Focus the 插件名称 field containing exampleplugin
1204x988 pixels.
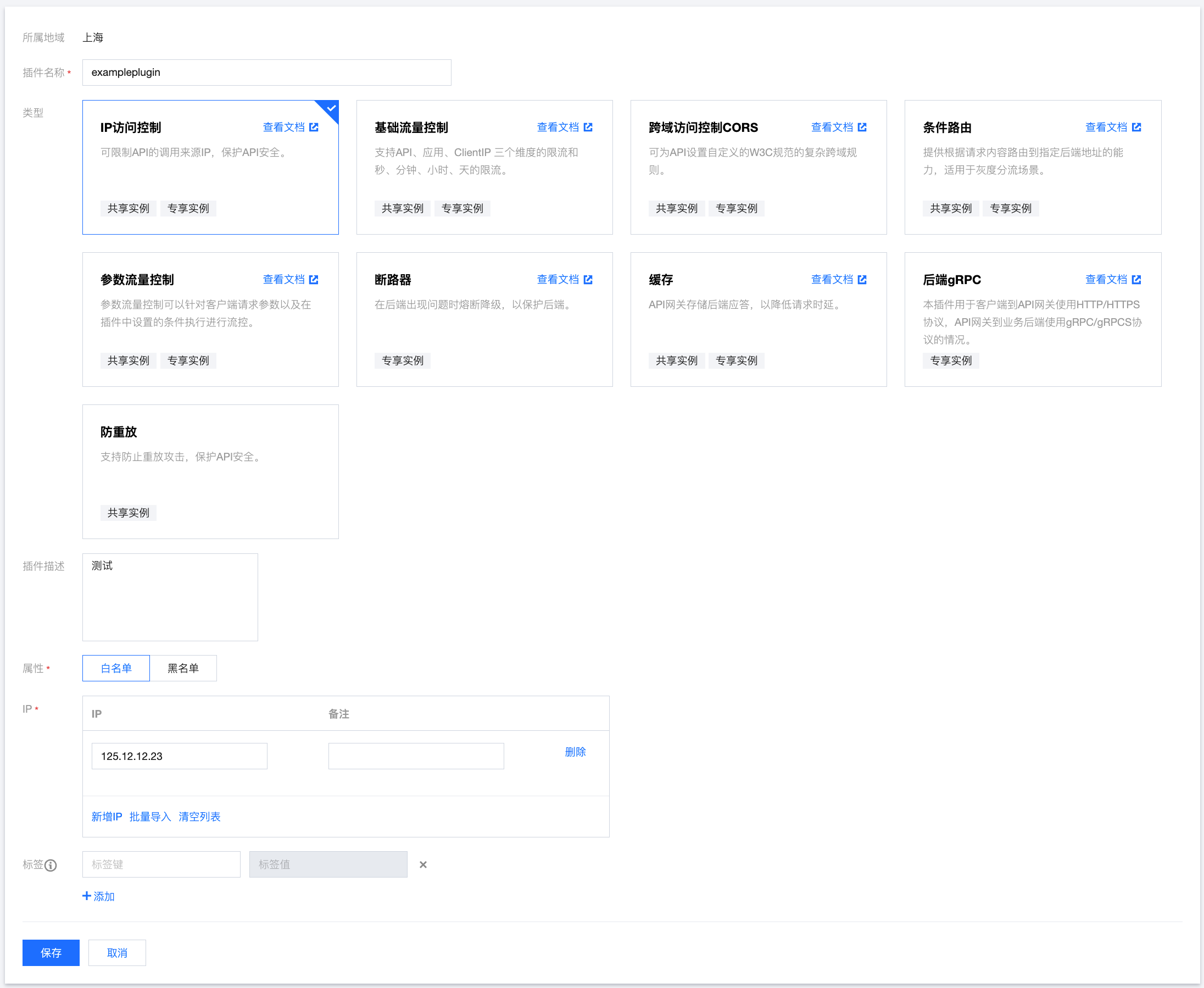(x=267, y=73)
